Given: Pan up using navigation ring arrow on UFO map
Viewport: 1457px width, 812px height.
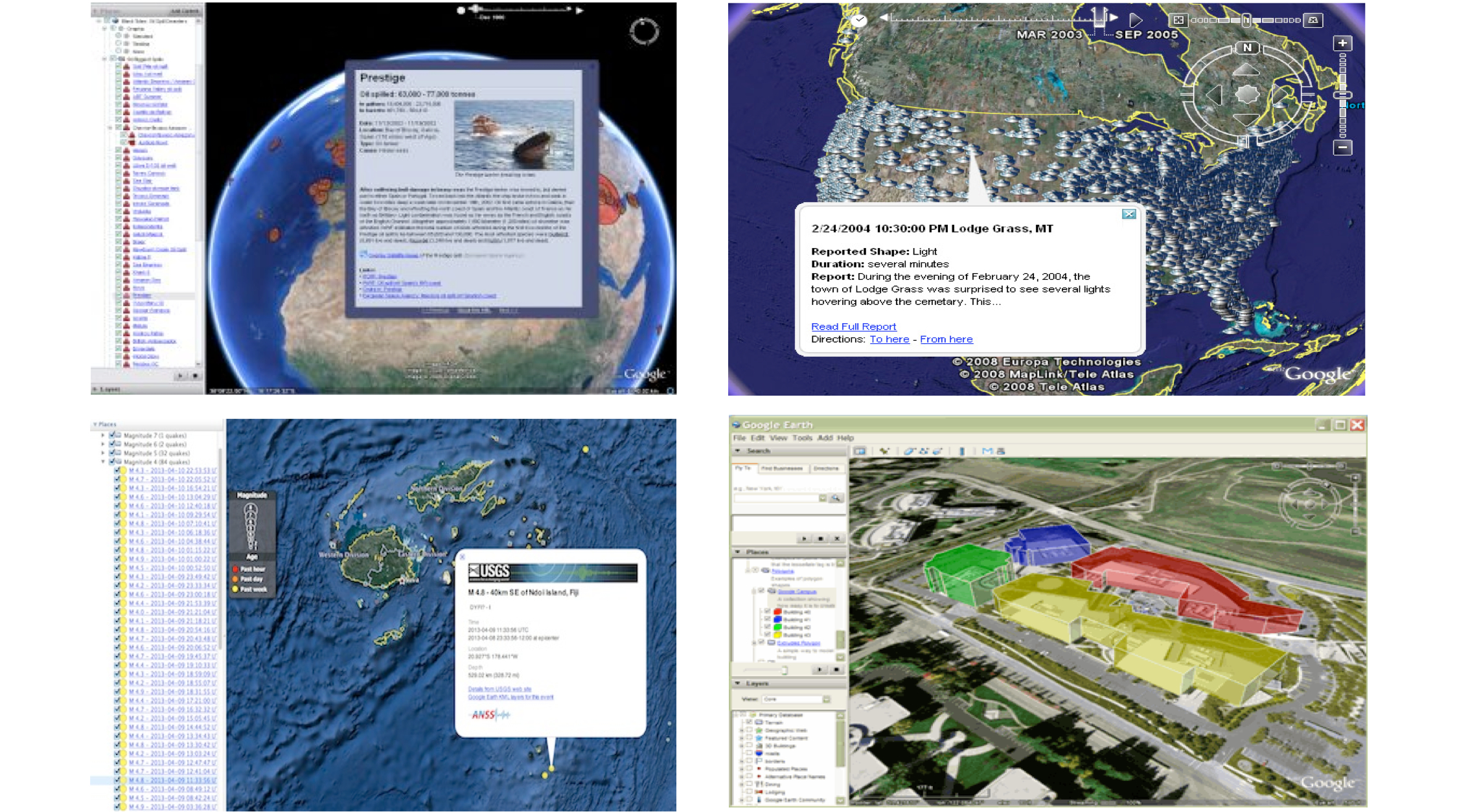Looking at the screenshot, I should [x=1246, y=69].
